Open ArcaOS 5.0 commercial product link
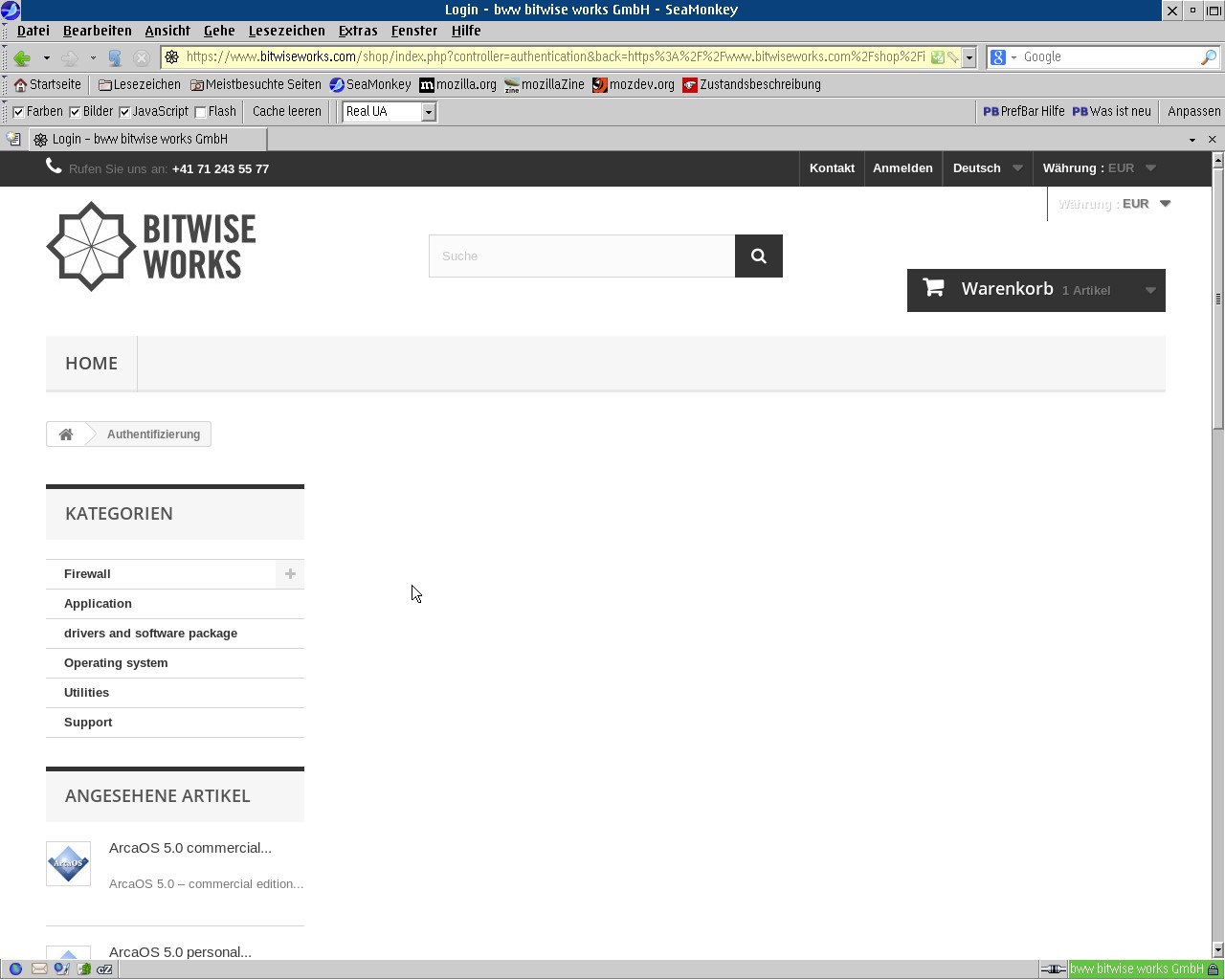Screen dimensions: 1225x980 (x=190, y=848)
